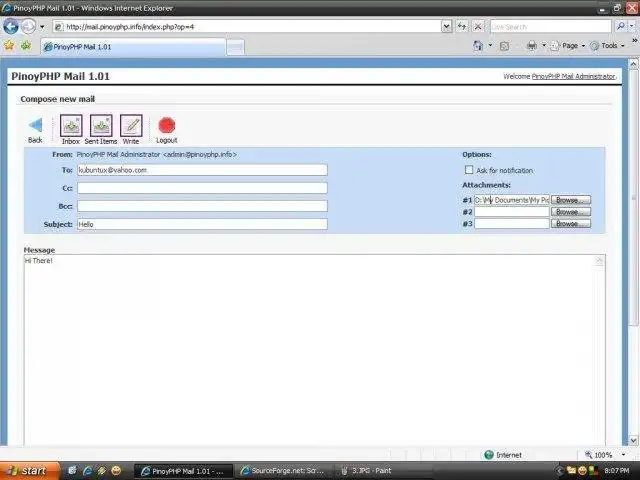Screen dimensions: 640x480
Task: Click in the To recipient field
Action: (202, 170)
